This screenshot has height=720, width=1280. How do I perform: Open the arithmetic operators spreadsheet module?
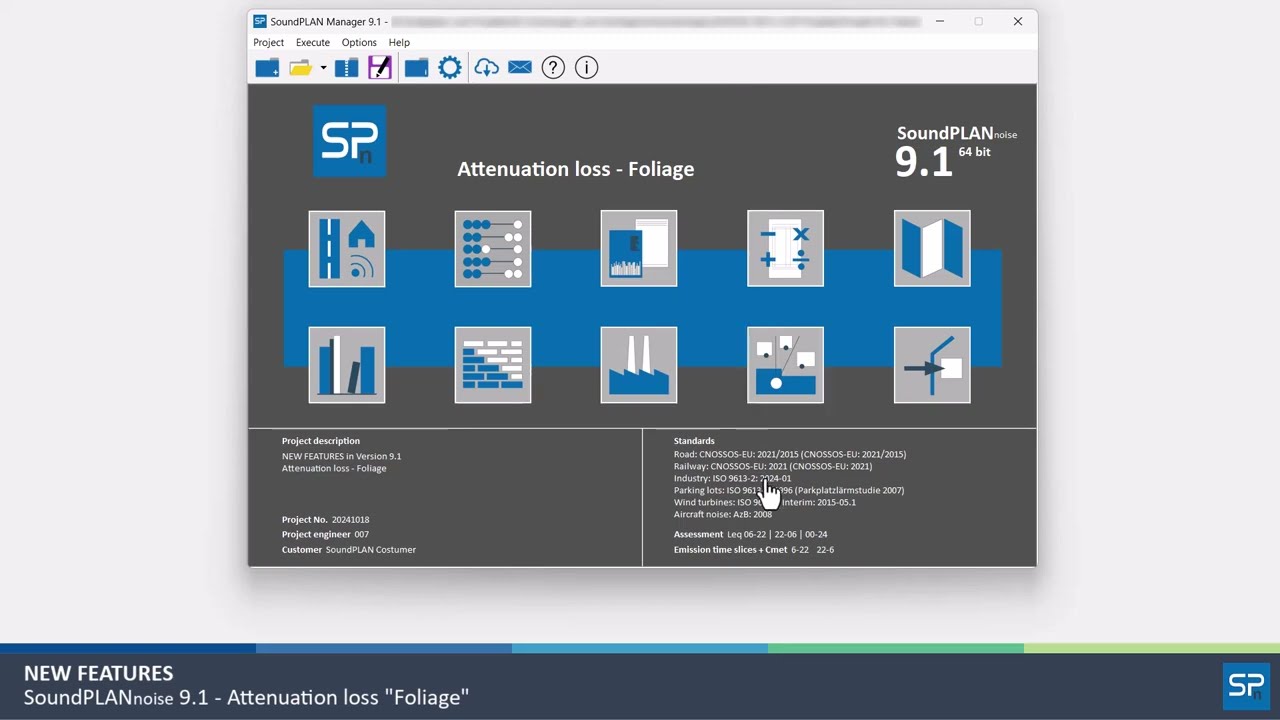click(x=786, y=249)
